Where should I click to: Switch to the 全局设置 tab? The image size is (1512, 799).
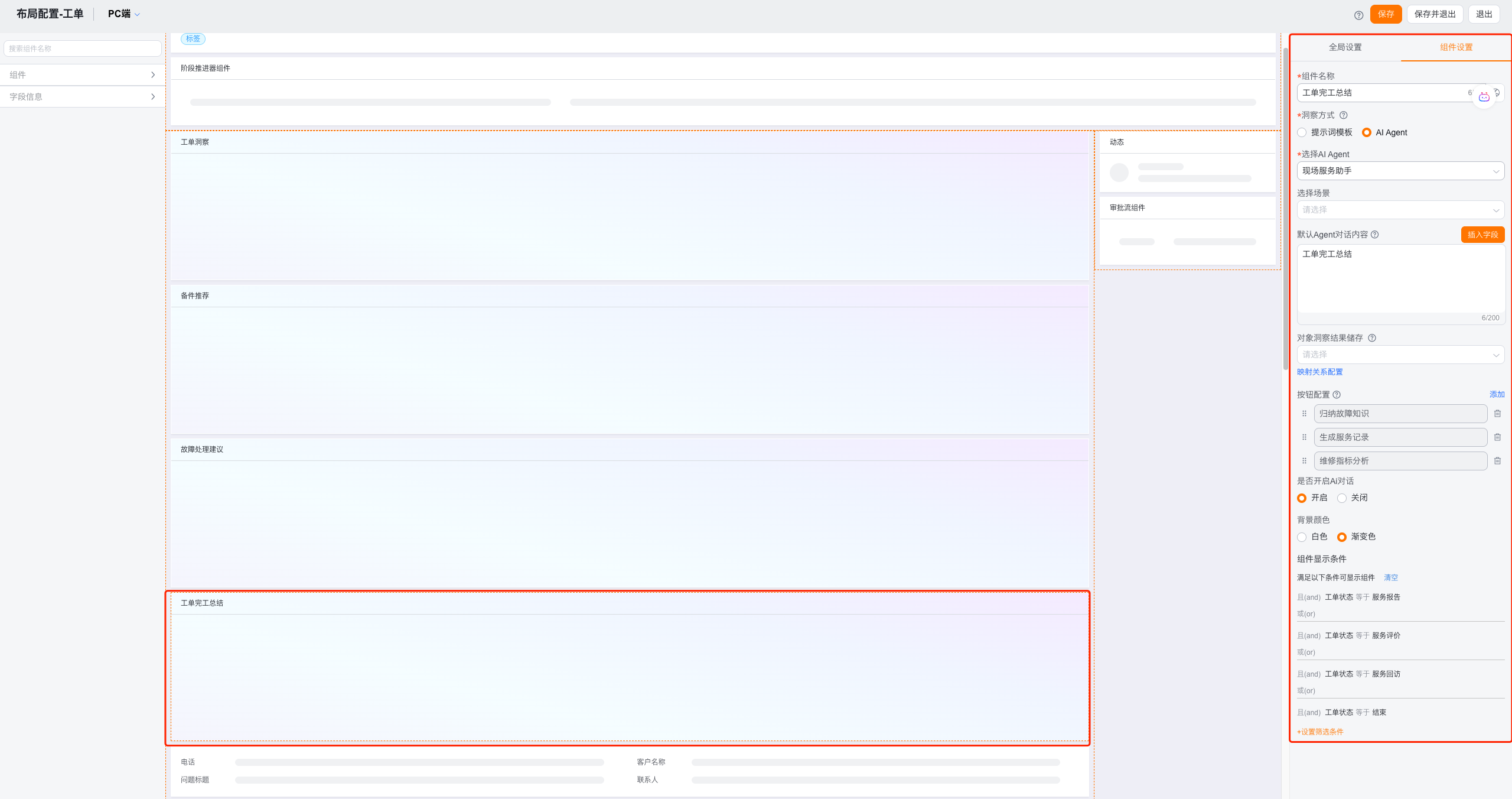click(x=1345, y=47)
